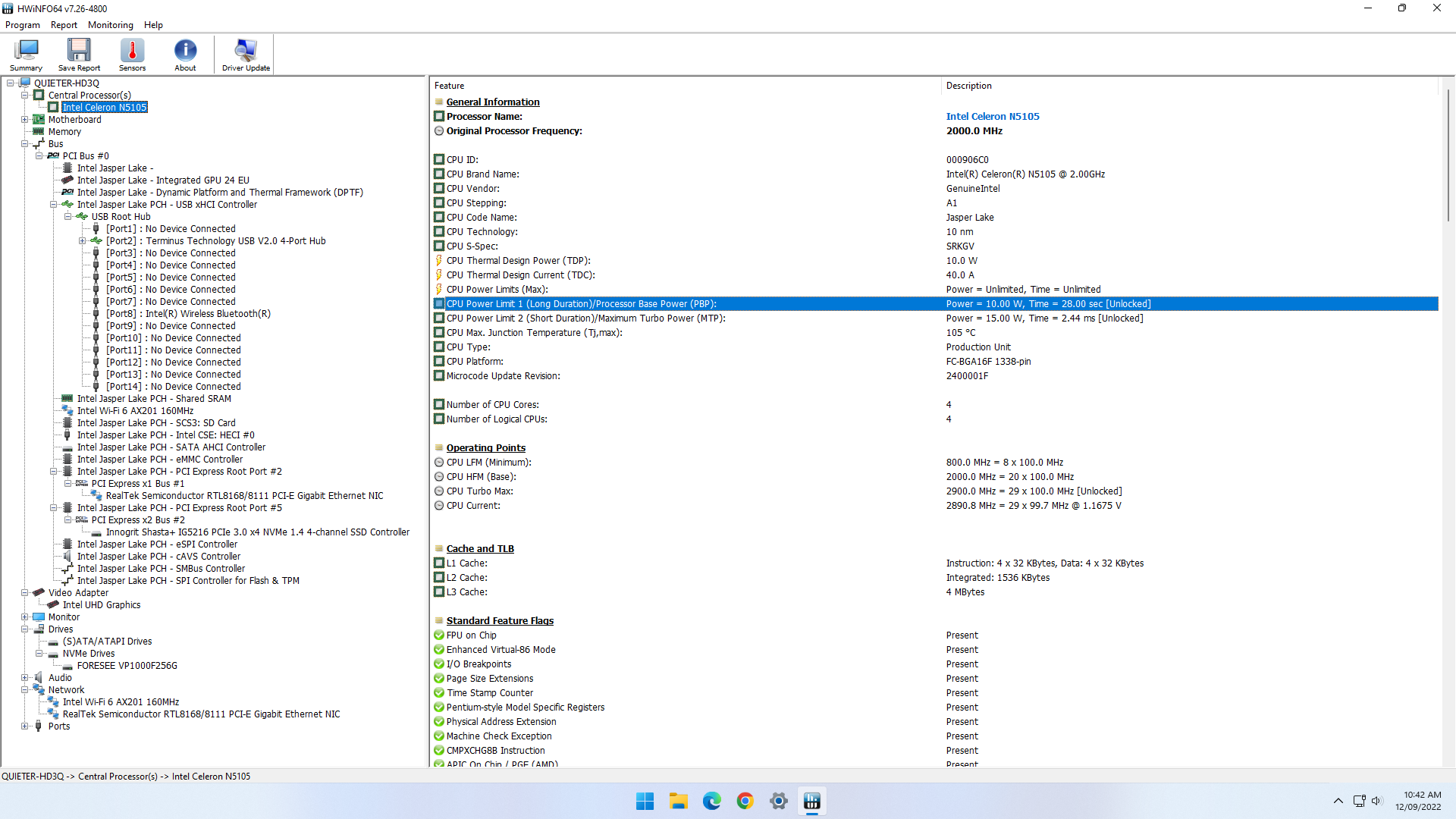The height and width of the screenshot is (819, 1456).
Task: Open Windows Start button
Action: pyautogui.click(x=645, y=801)
